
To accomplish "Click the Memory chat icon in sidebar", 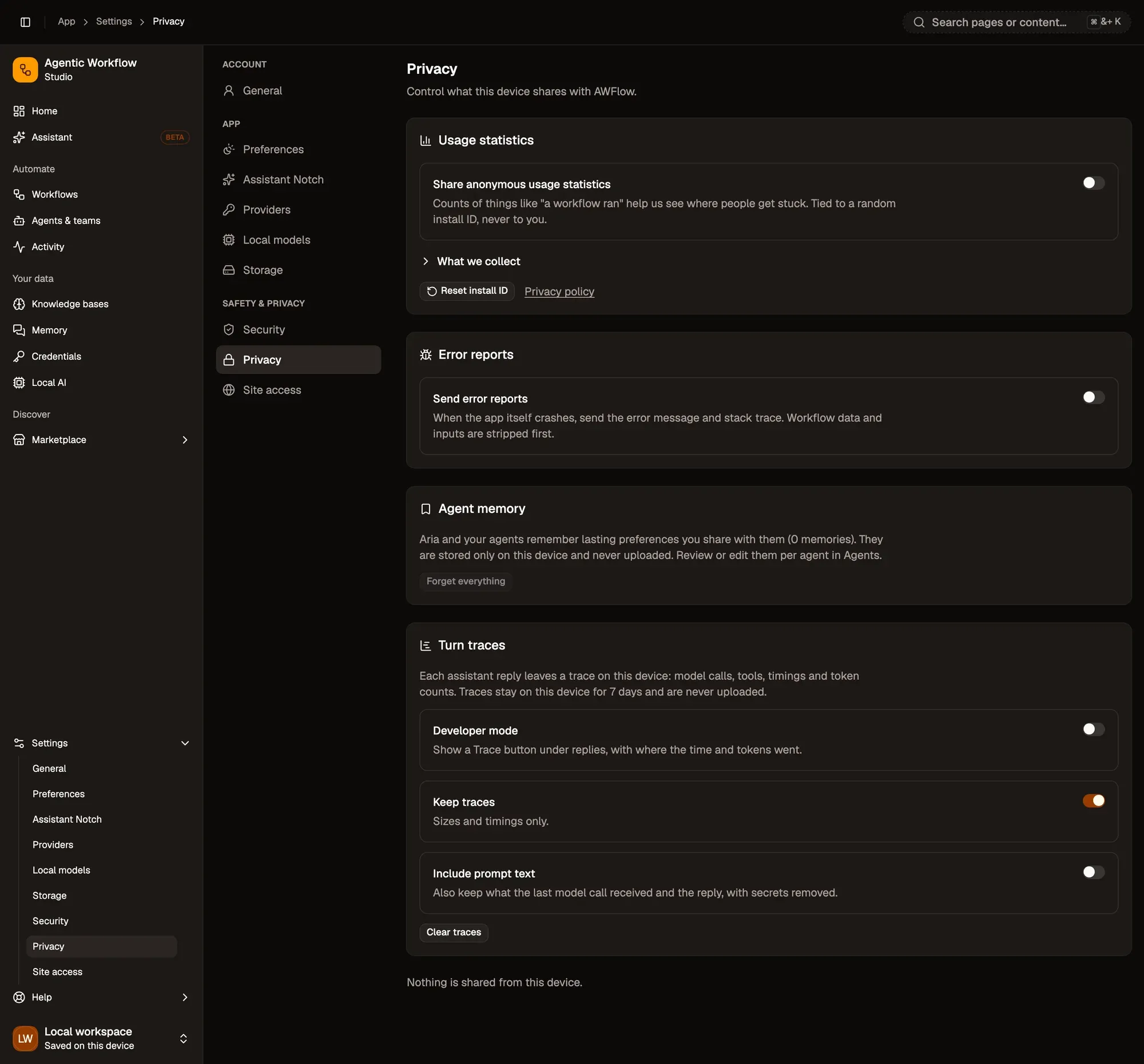I will pyautogui.click(x=19, y=330).
